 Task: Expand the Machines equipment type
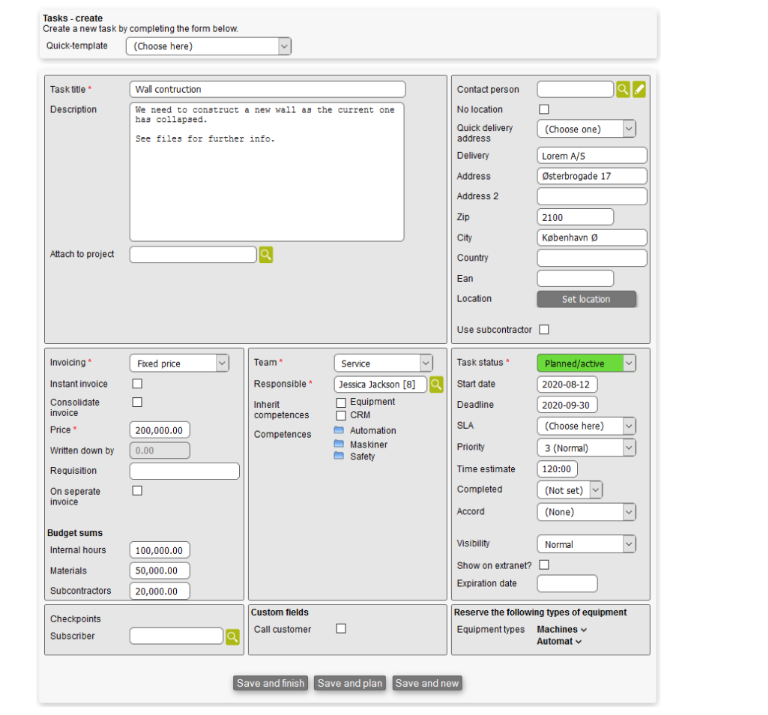click(x=562, y=630)
